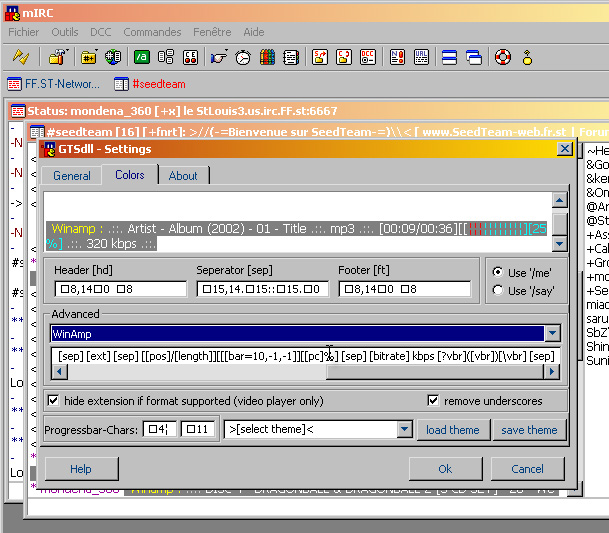This screenshot has width=609, height=533.
Task: Click the DCC chat toolbar icon
Action: [344, 57]
